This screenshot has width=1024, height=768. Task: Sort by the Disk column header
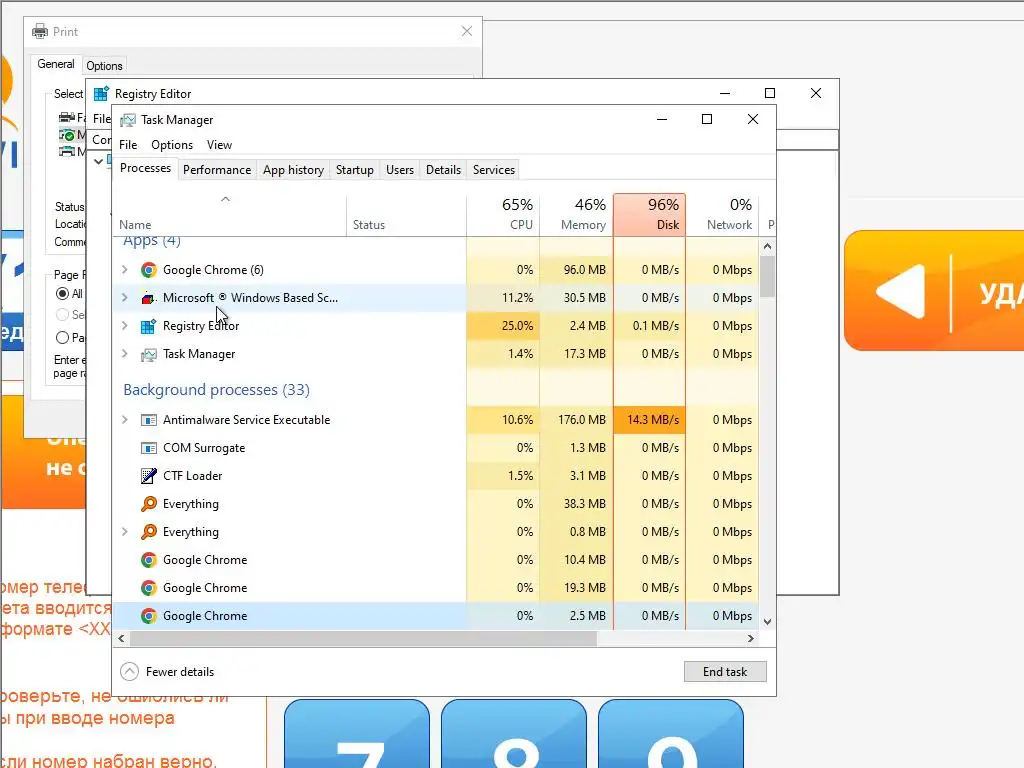(x=649, y=215)
